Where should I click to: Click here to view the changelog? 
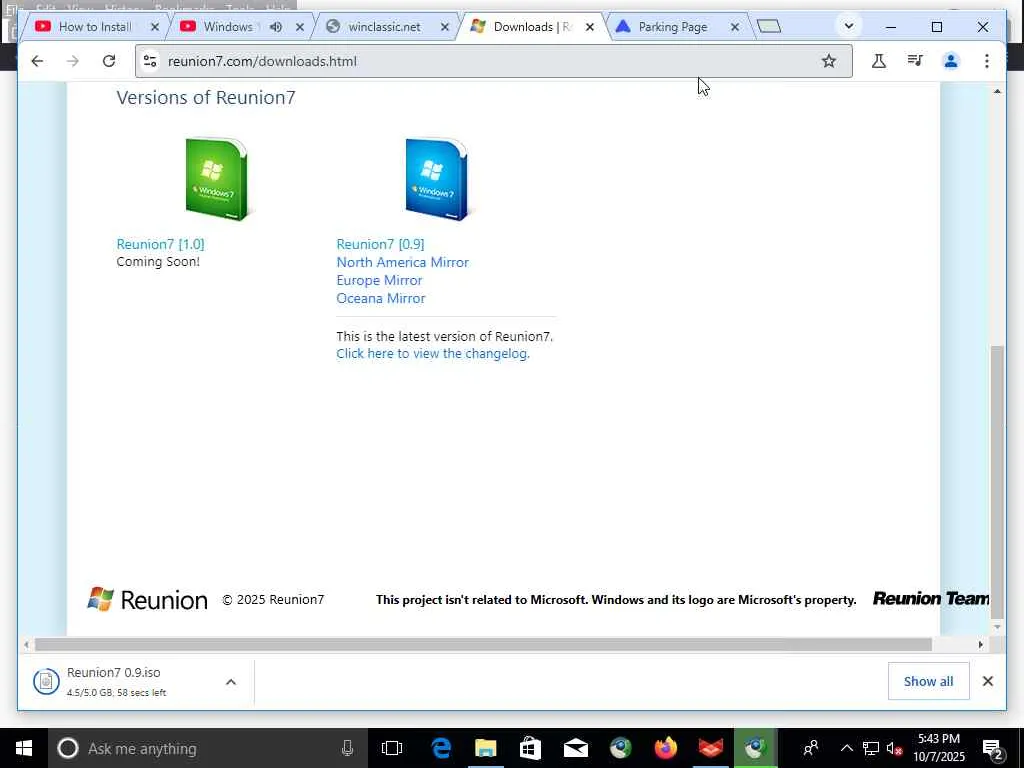pos(432,353)
